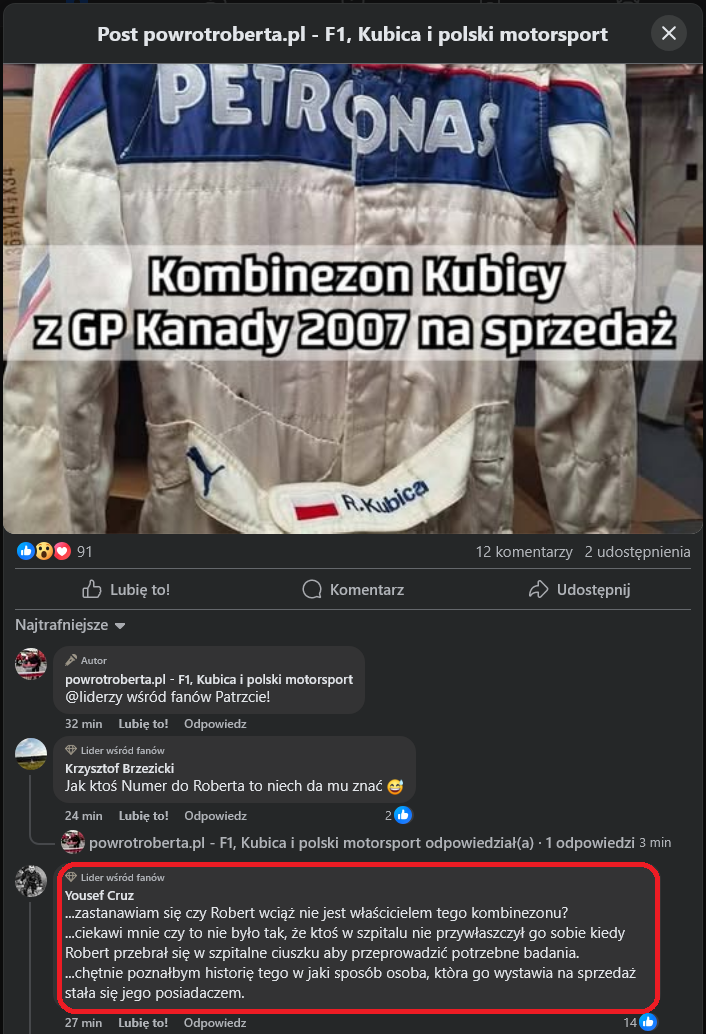Click the thumbs-up Lubię to! button
This screenshot has height=1034, width=706.
(x=126, y=590)
